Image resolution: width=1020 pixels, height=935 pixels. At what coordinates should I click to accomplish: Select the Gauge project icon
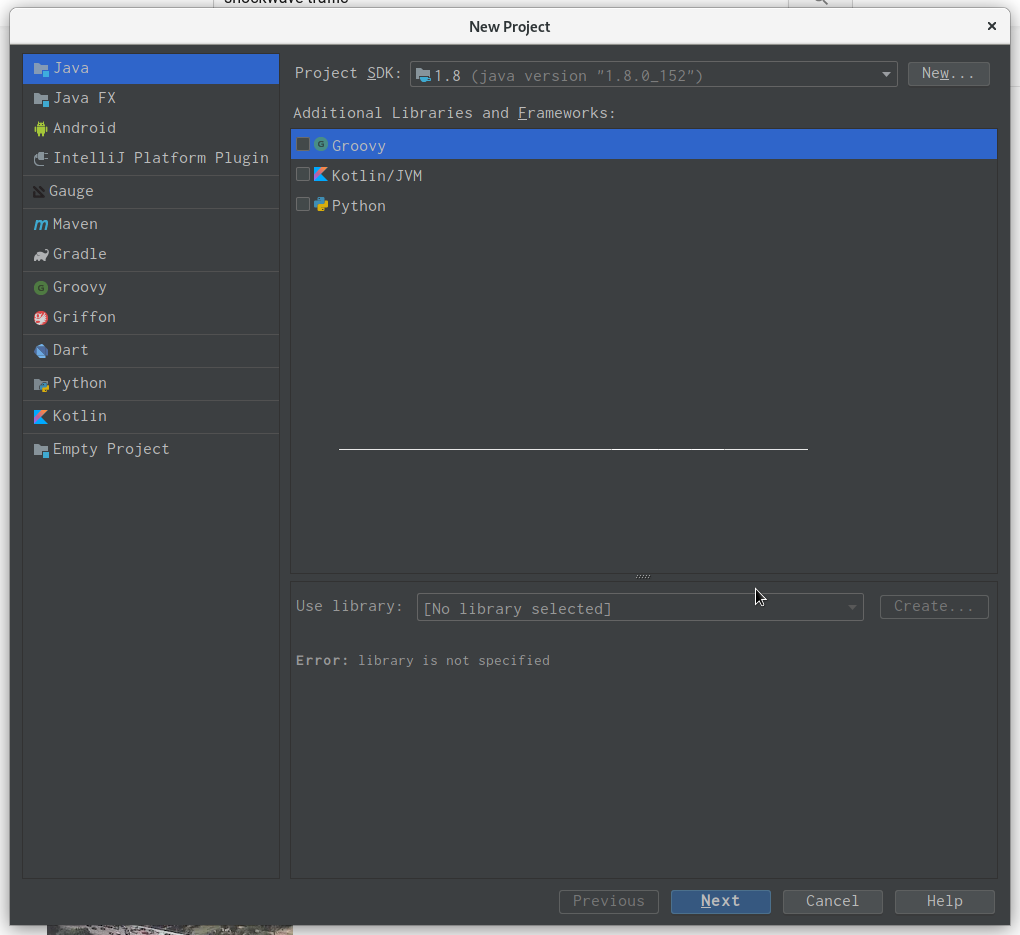(39, 192)
